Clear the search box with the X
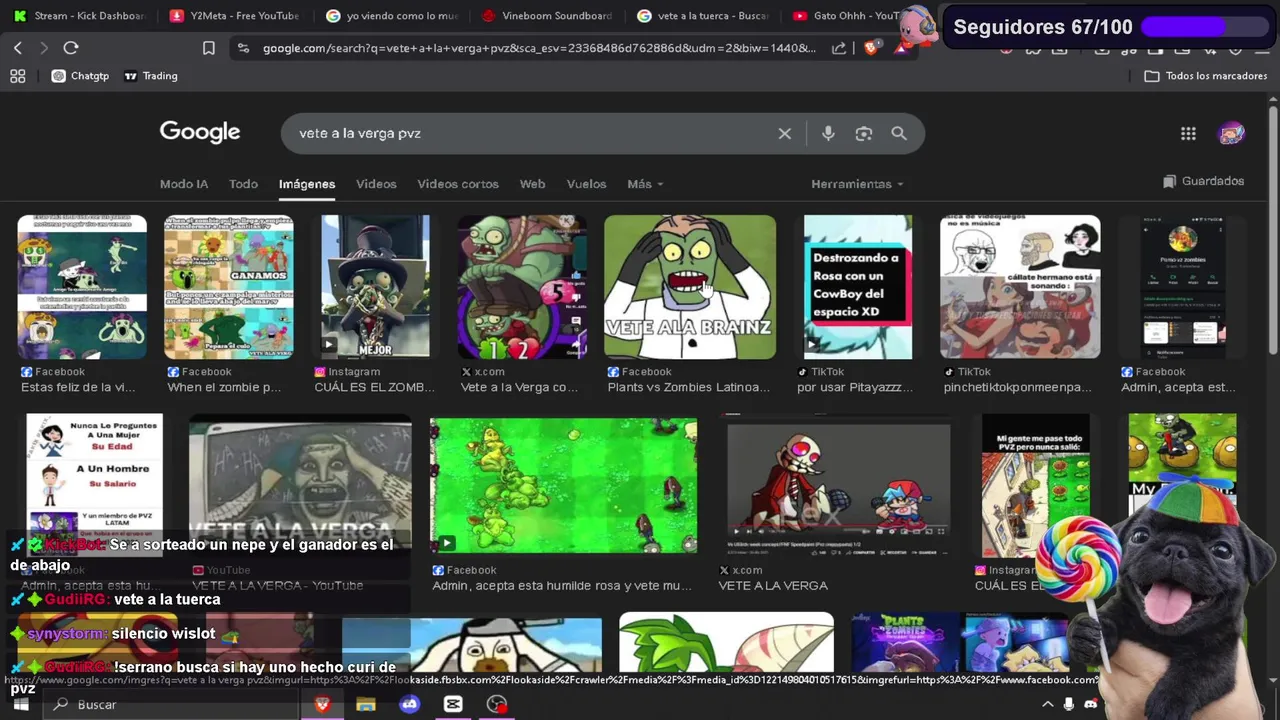 [785, 134]
